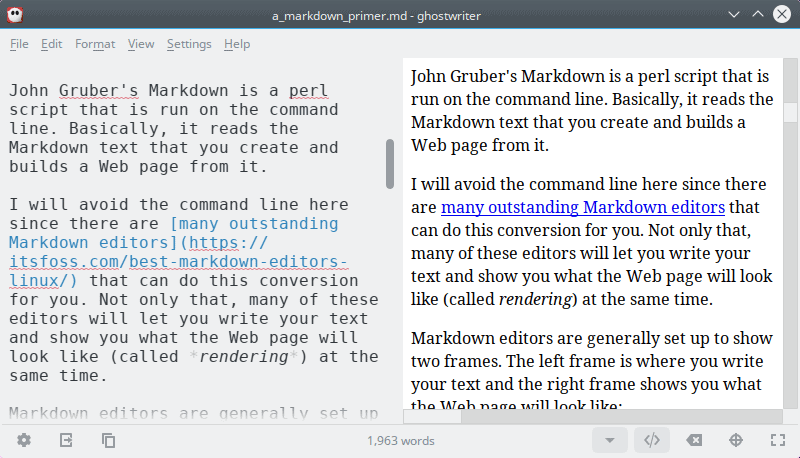Open the Edit menu
800x458 pixels.
tap(51, 44)
